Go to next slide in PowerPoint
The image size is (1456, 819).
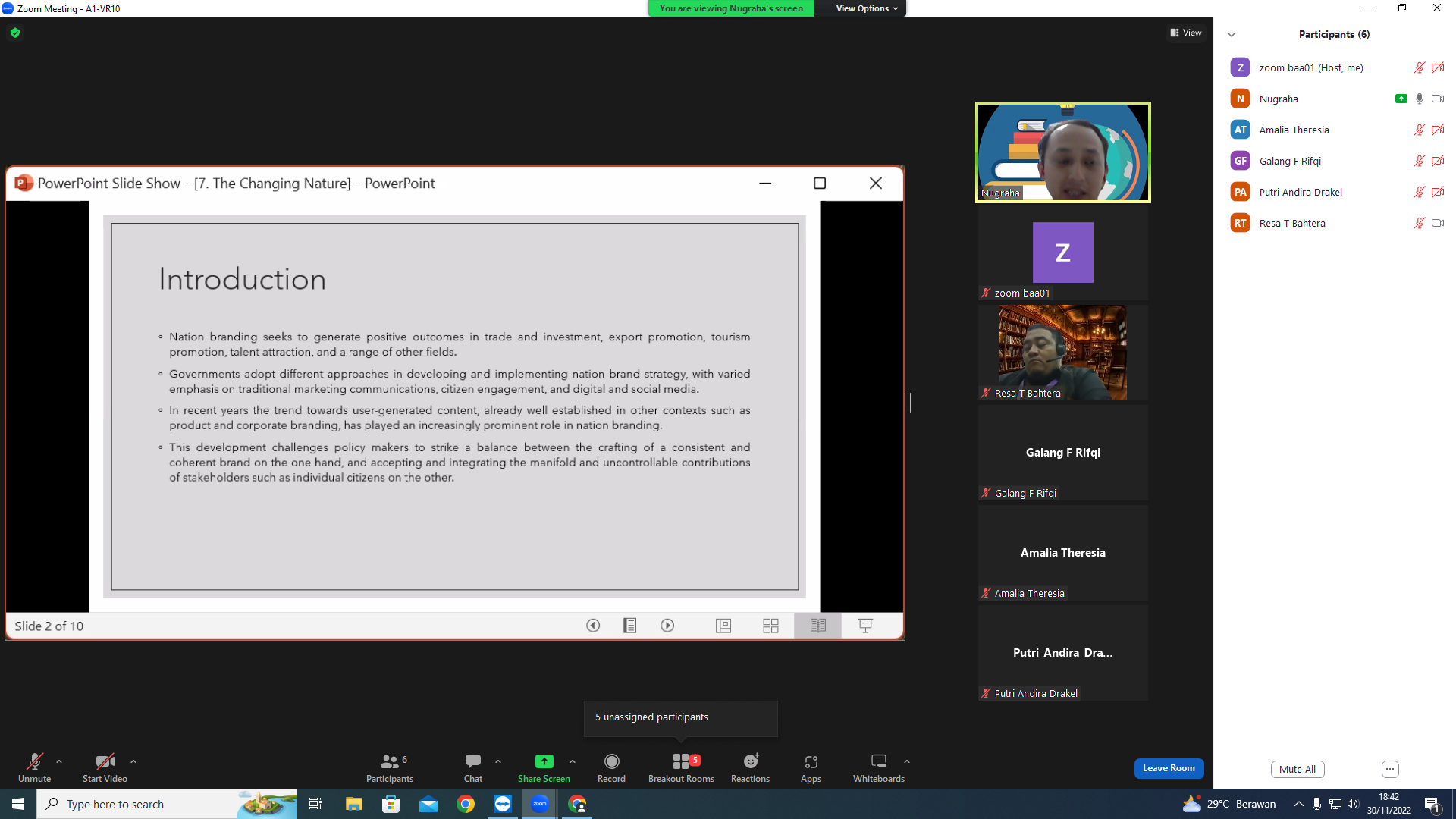[667, 626]
